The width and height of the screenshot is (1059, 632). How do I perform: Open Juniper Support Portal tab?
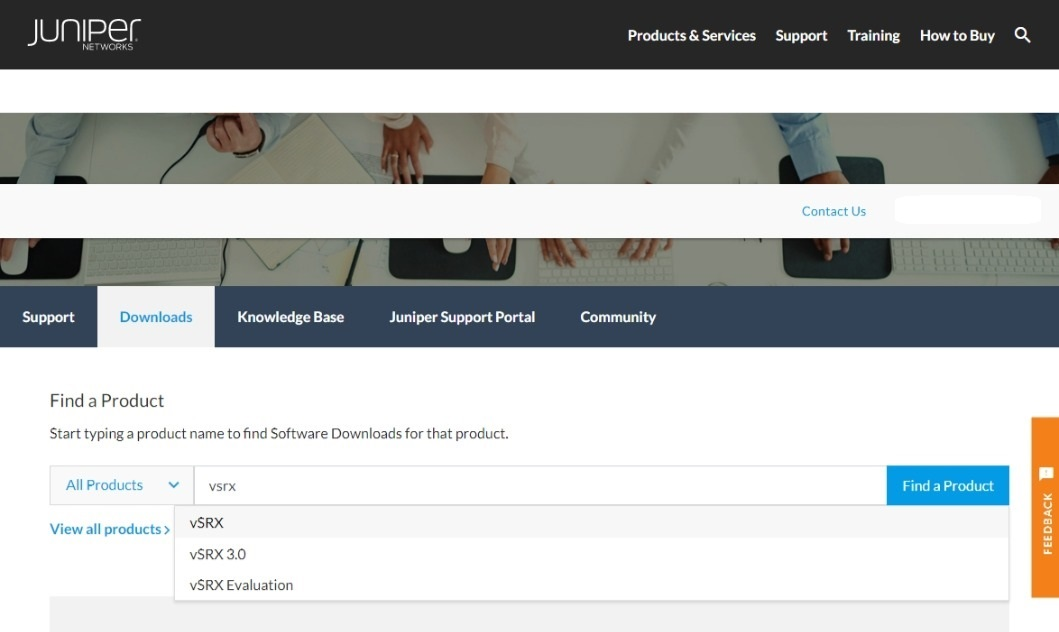(x=462, y=317)
